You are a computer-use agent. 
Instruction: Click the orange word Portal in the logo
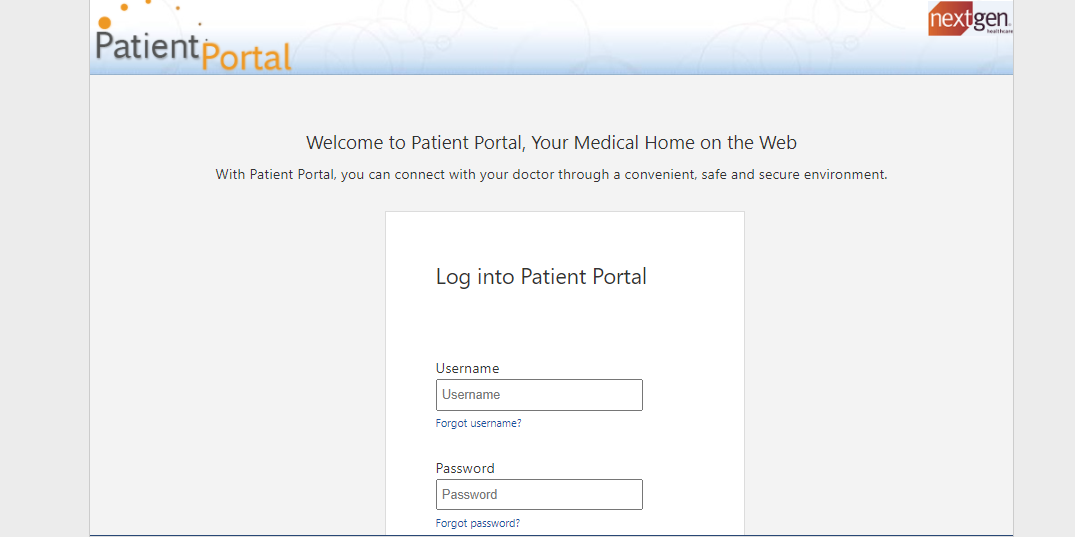tap(247, 56)
